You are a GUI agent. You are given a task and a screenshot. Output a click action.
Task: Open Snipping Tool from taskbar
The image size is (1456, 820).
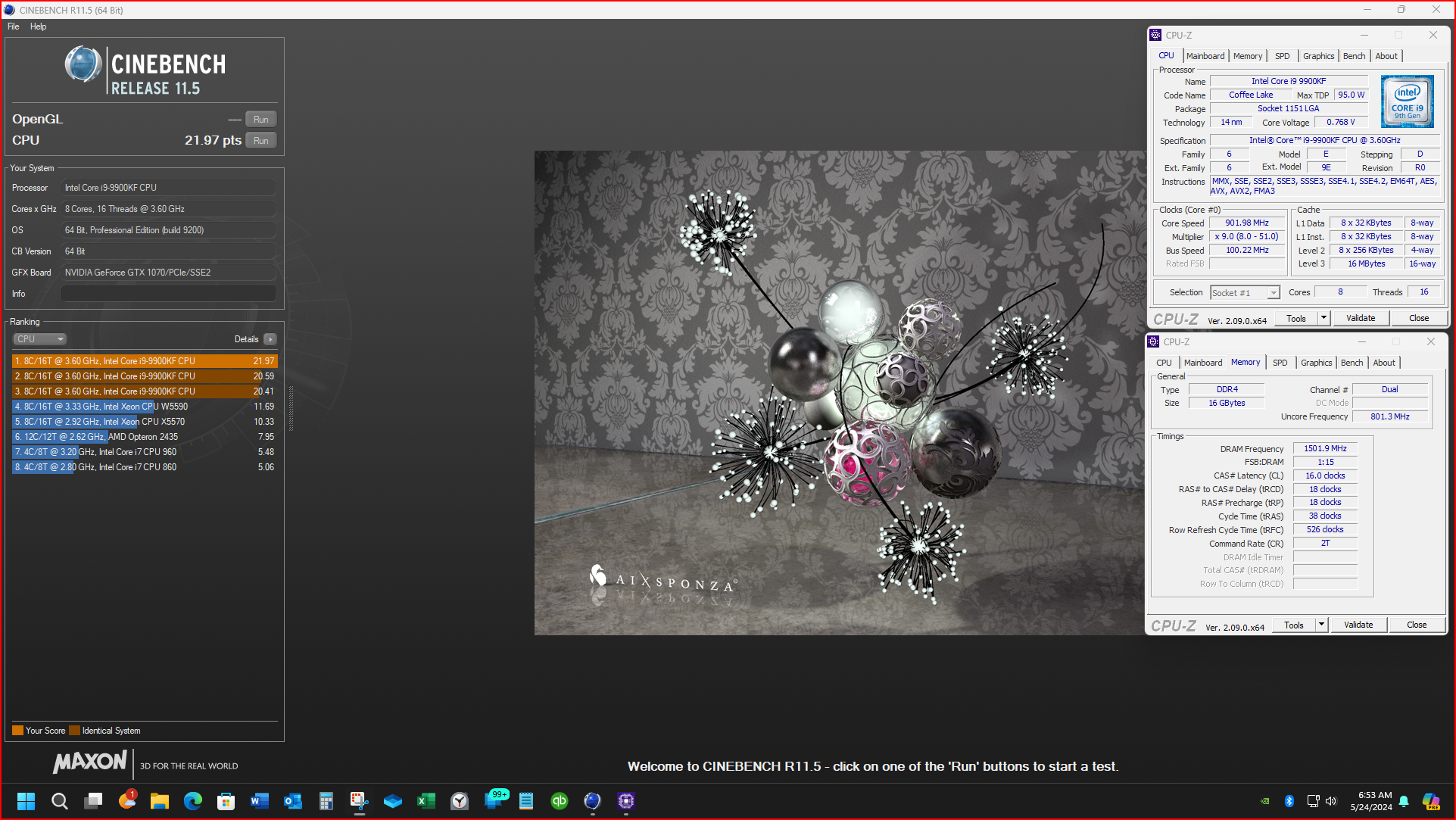[360, 801]
